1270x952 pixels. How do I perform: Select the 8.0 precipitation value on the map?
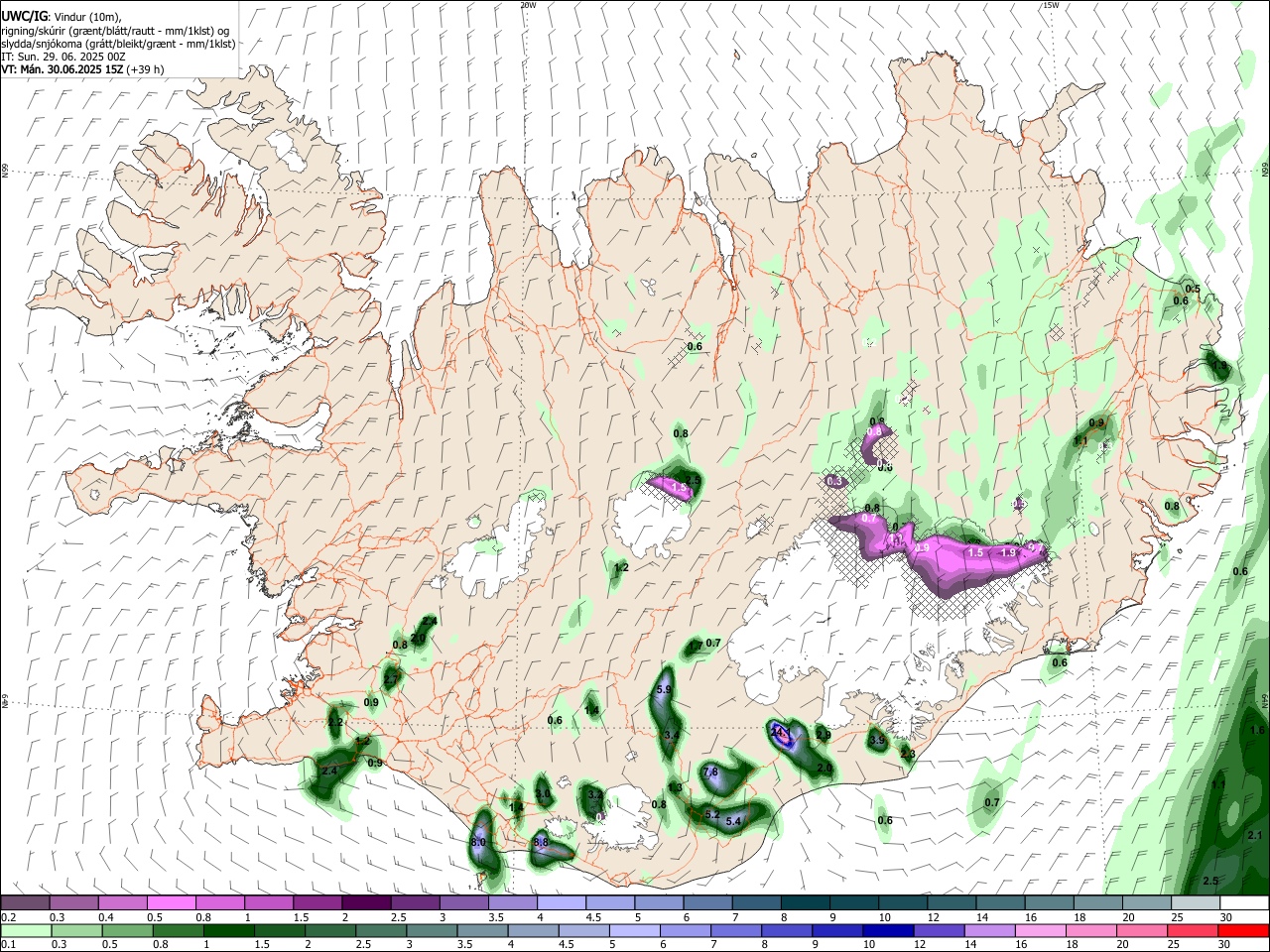(478, 842)
